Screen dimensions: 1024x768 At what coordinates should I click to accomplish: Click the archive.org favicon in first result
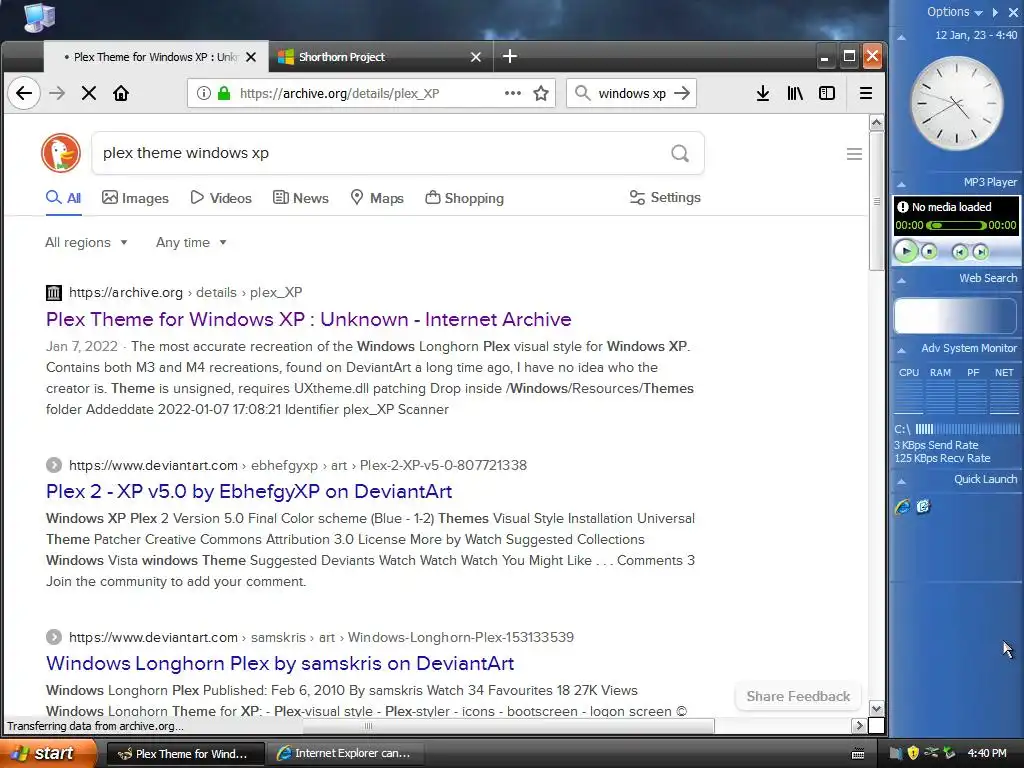(x=54, y=293)
